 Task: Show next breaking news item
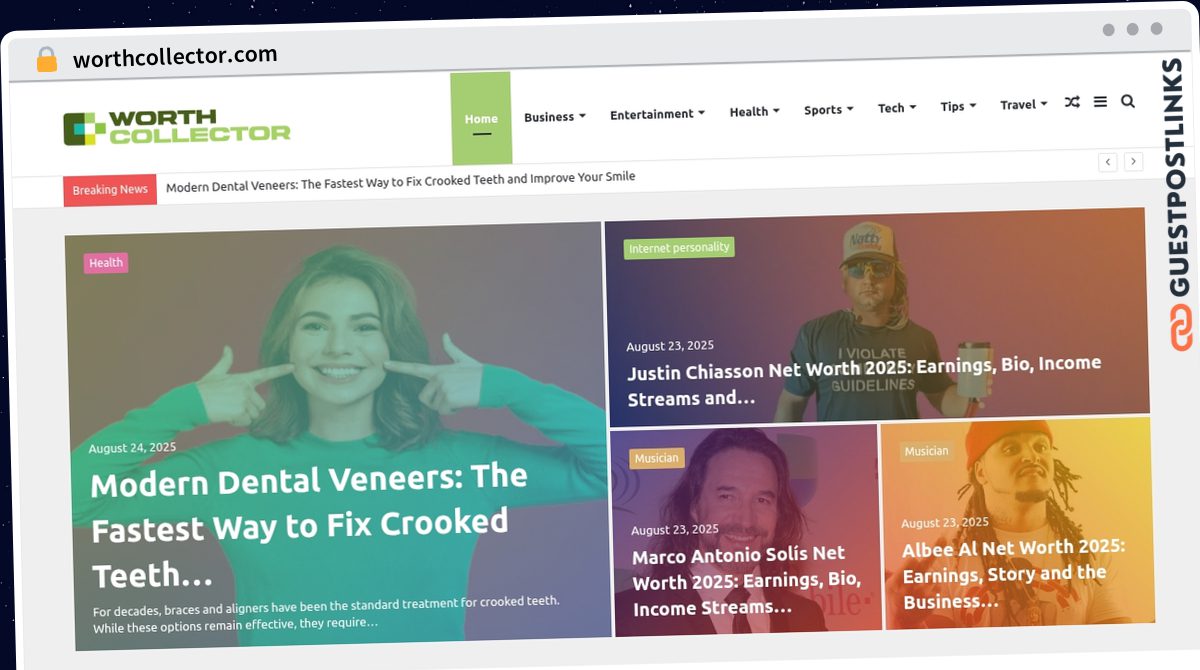point(1133,161)
